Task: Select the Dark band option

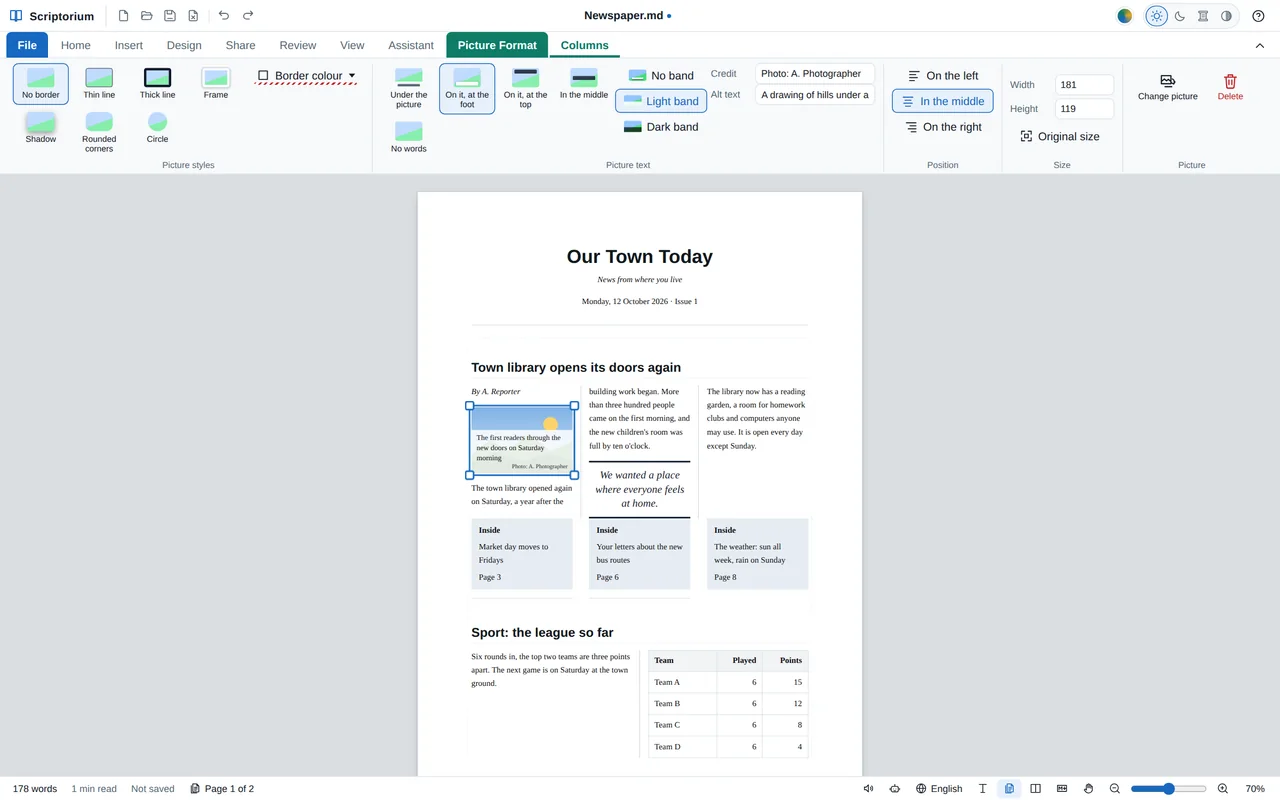Action: coord(661,127)
